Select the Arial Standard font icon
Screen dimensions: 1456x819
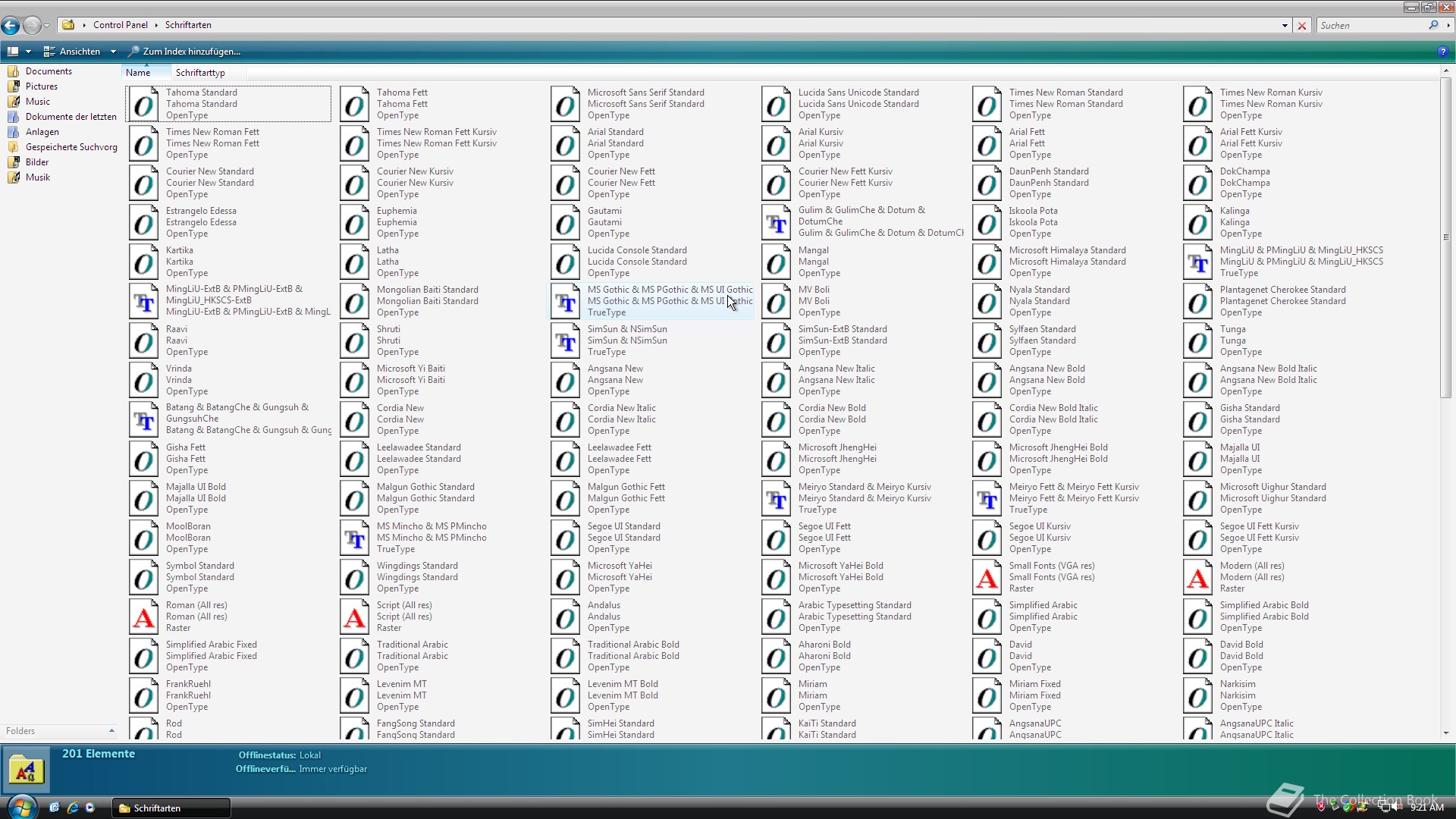[x=565, y=143]
